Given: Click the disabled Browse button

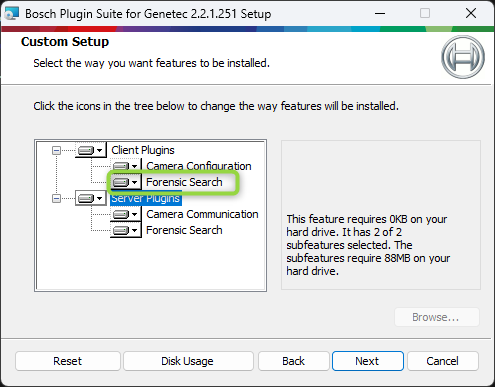Looking at the screenshot, I should pos(437,317).
